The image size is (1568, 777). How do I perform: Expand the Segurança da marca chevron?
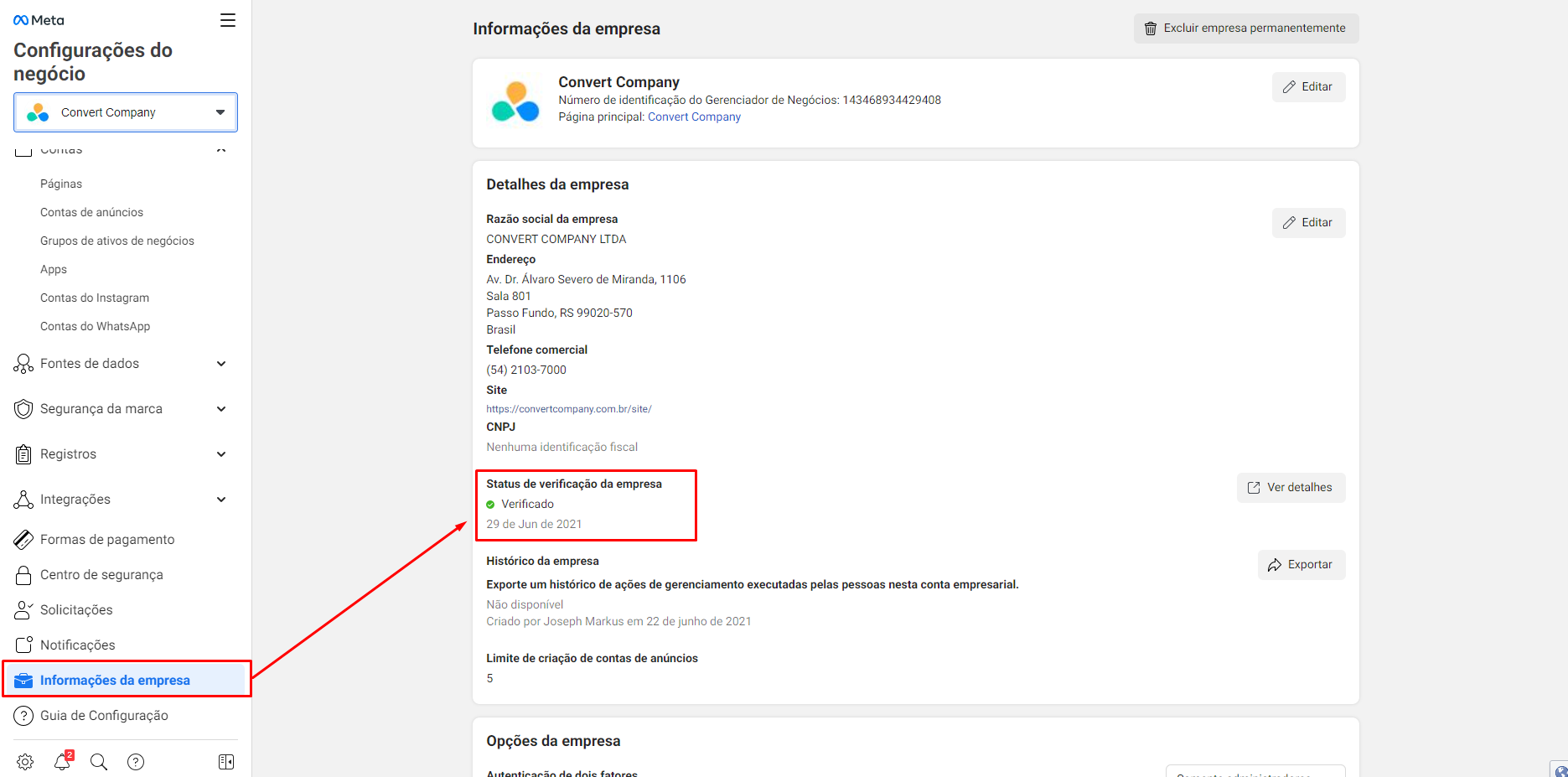[x=221, y=409]
